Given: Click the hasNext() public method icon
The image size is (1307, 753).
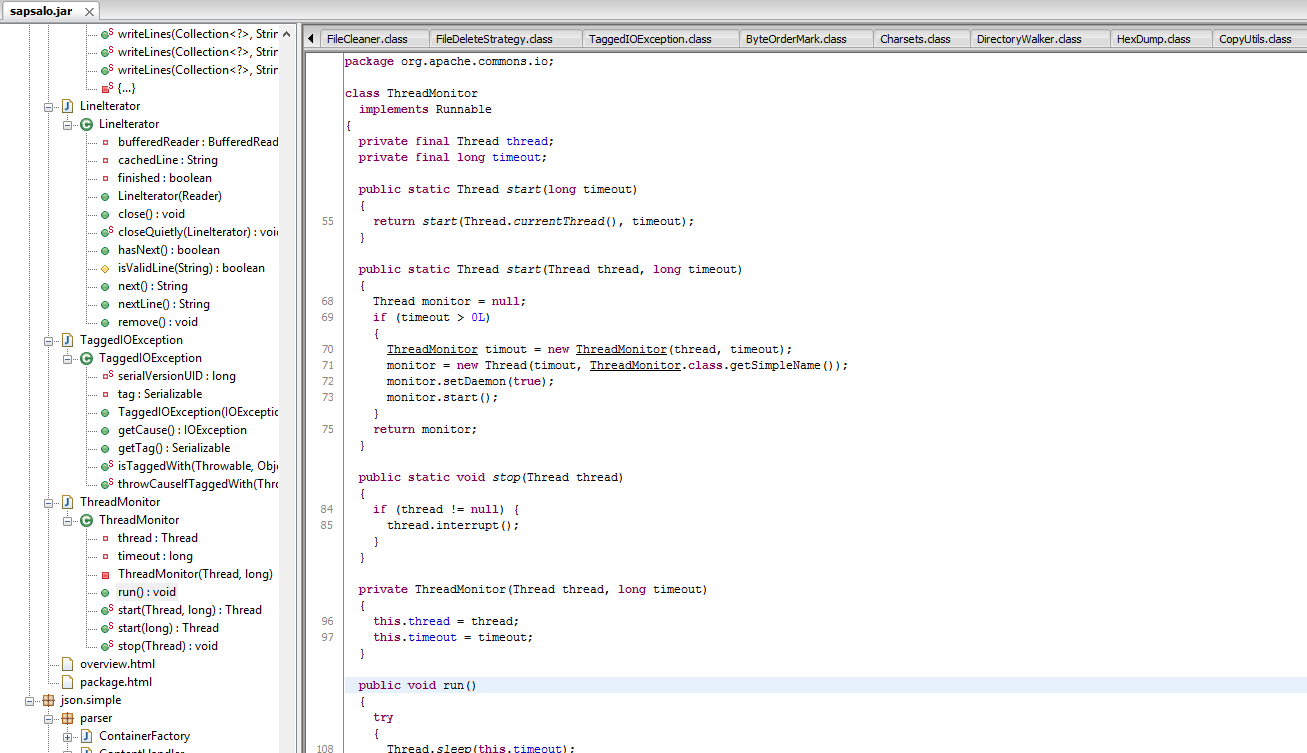Looking at the screenshot, I should click(105, 250).
